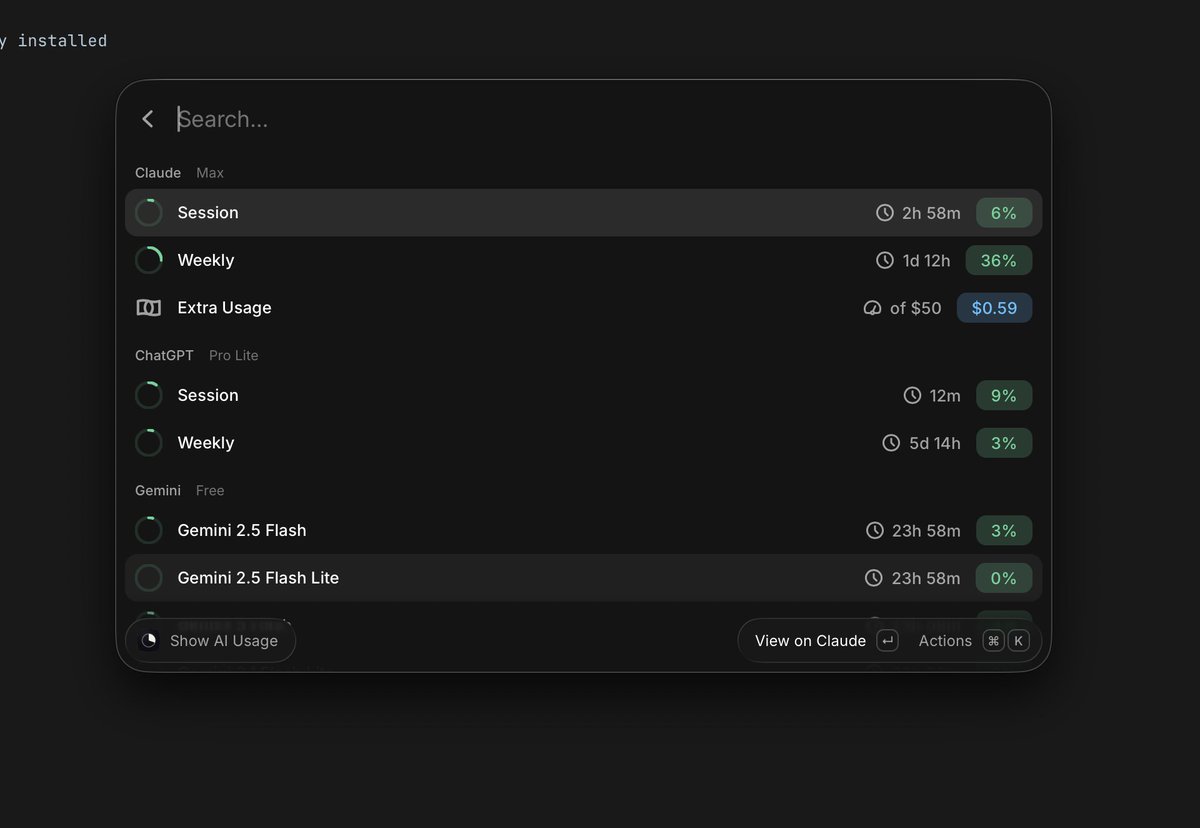Click the 36% usage badge

tap(999, 260)
